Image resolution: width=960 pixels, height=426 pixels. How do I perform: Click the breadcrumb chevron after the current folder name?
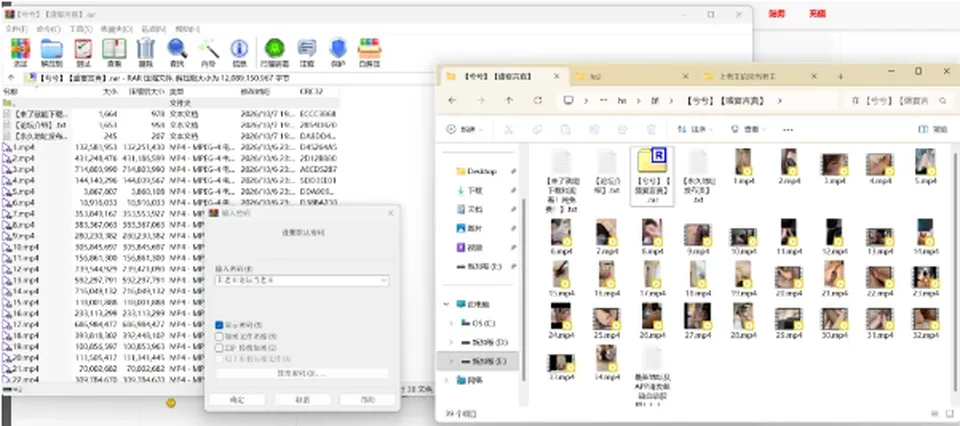pos(779,100)
